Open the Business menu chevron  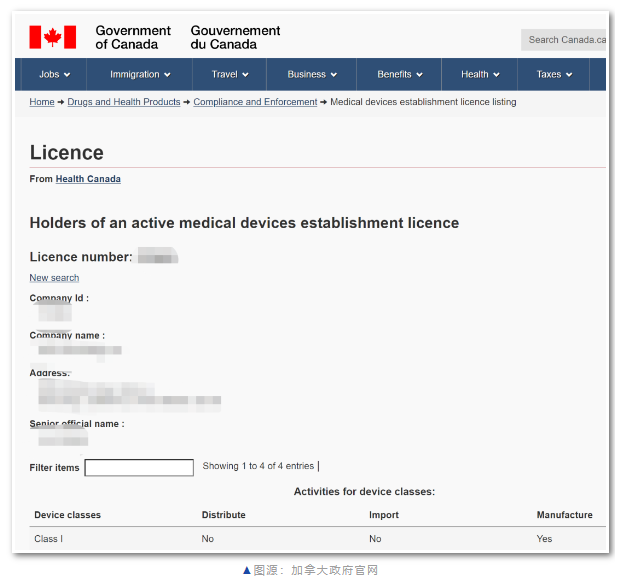(334, 75)
